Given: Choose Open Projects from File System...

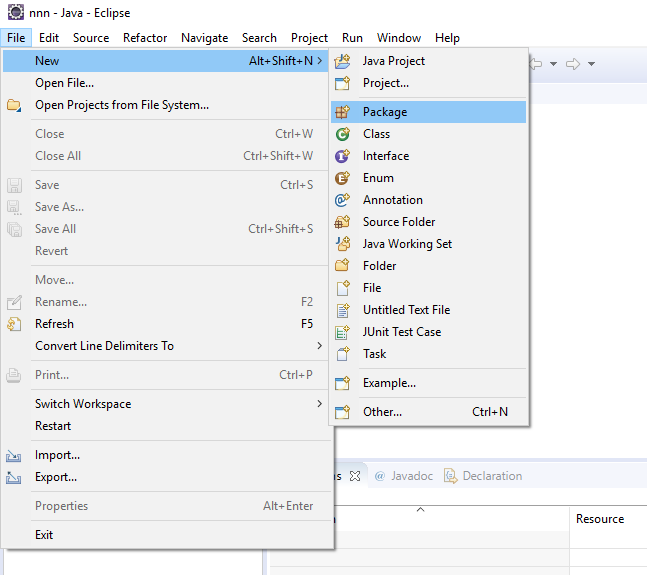Looking at the screenshot, I should click(x=165, y=105).
